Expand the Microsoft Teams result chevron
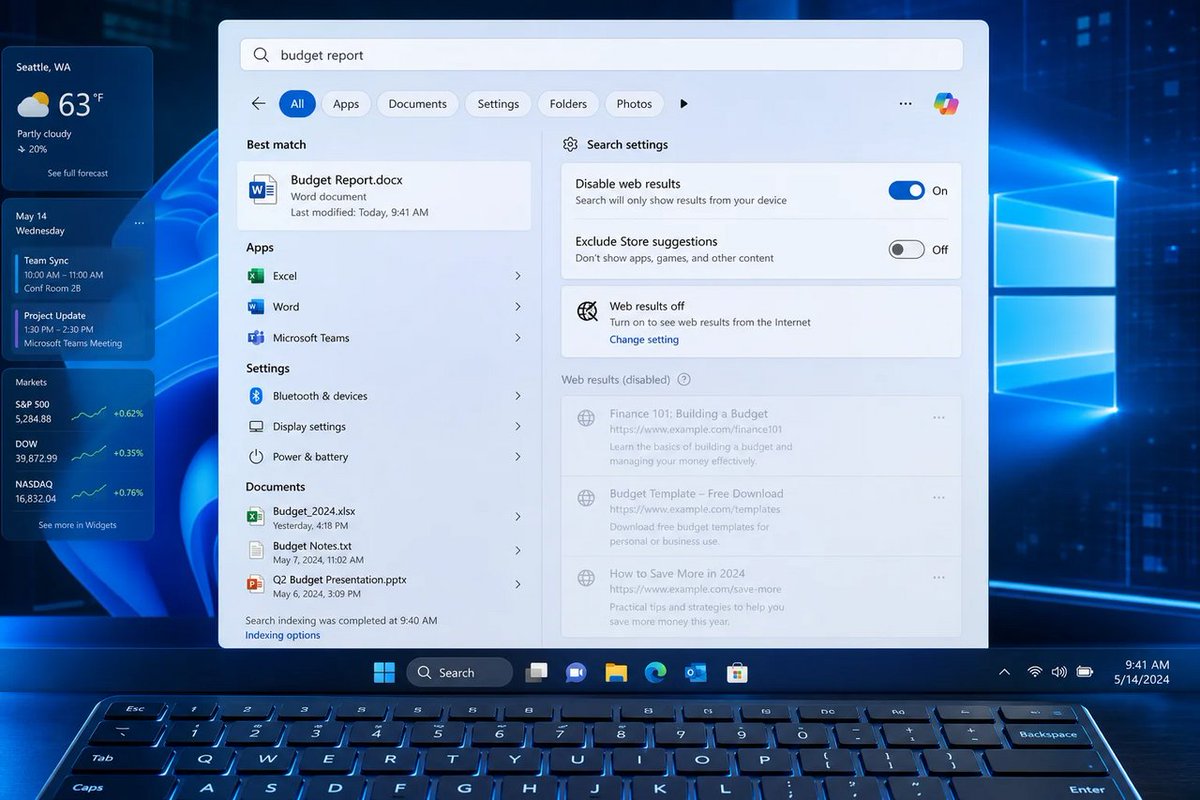The height and width of the screenshot is (800, 1200). tap(518, 338)
